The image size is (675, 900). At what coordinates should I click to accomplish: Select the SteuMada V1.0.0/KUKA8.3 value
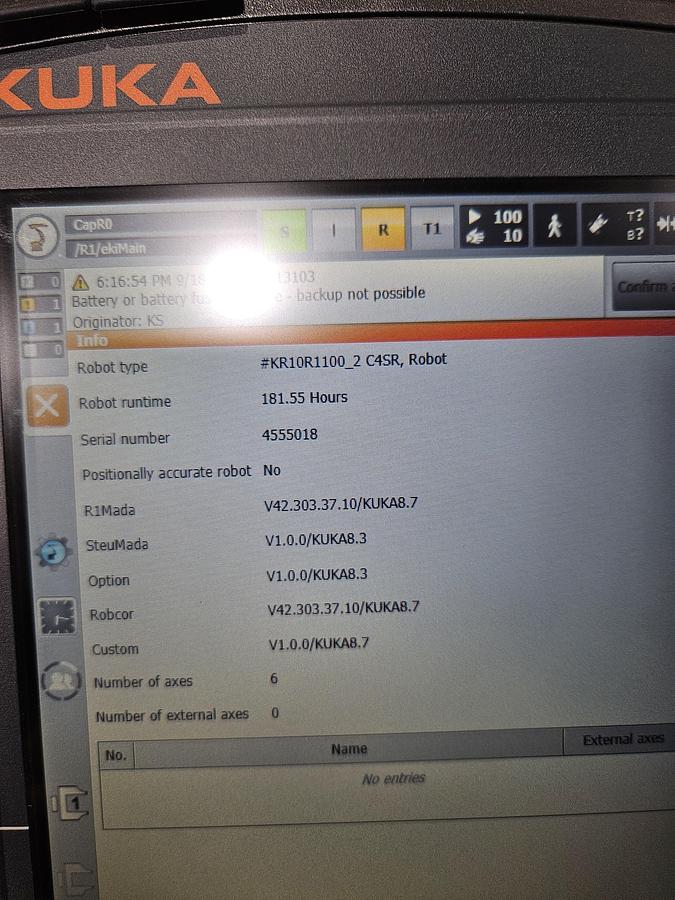(316, 540)
